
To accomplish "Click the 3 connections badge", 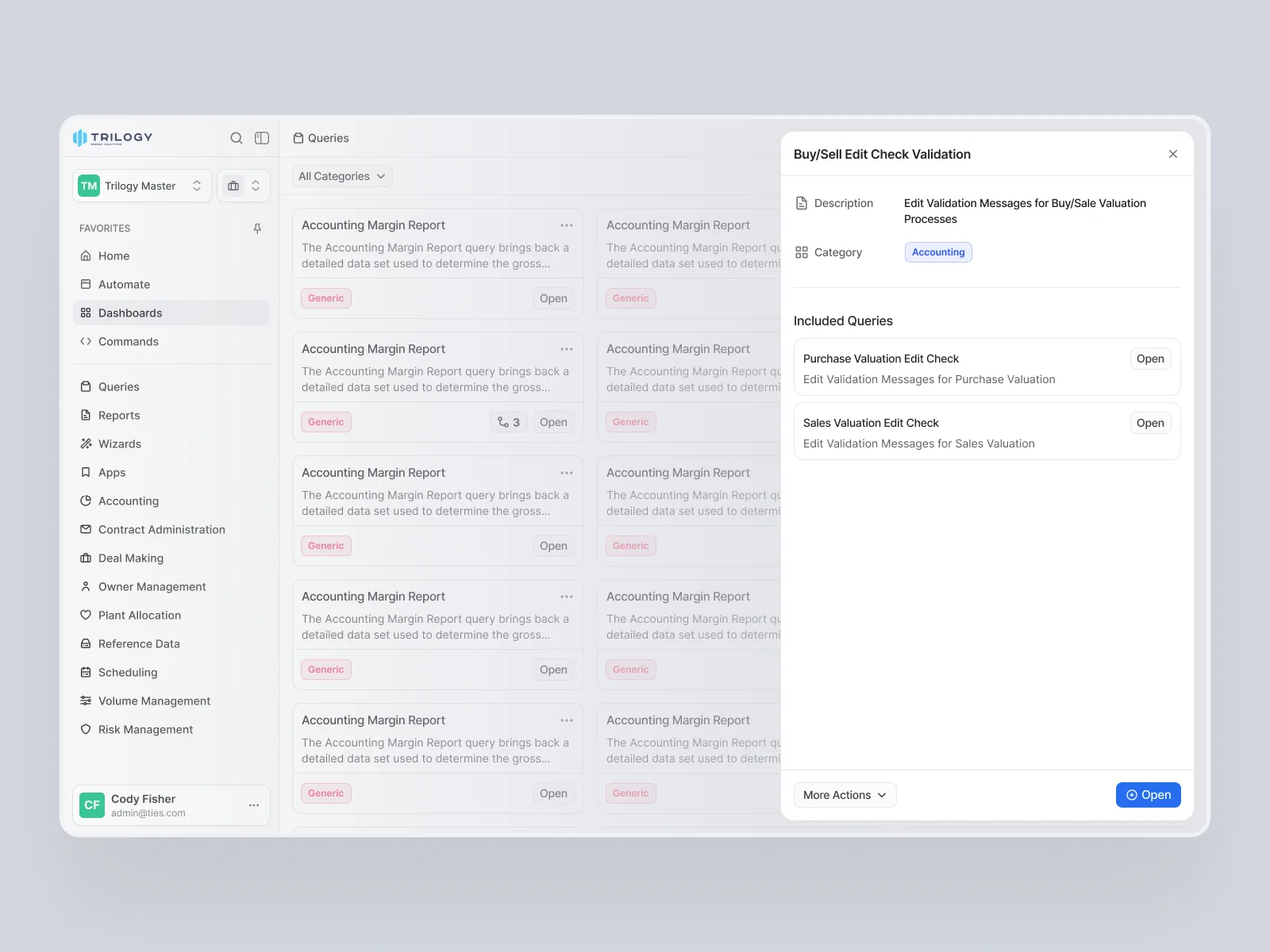I will point(509,422).
